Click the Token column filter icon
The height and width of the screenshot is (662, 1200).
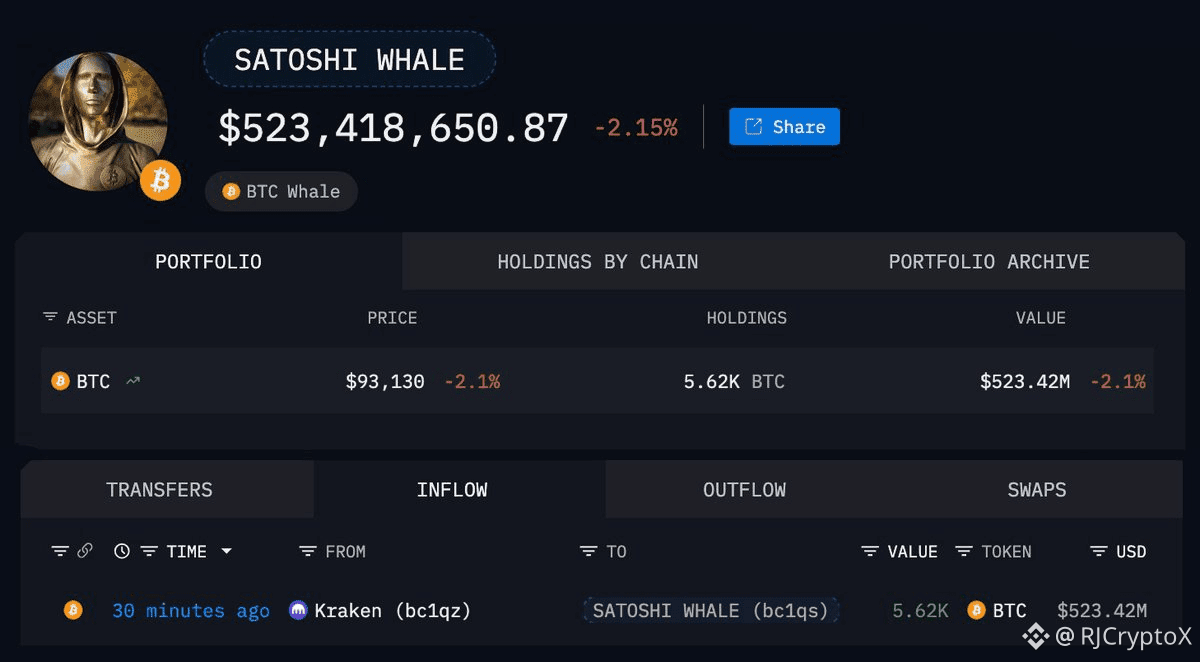coord(964,551)
